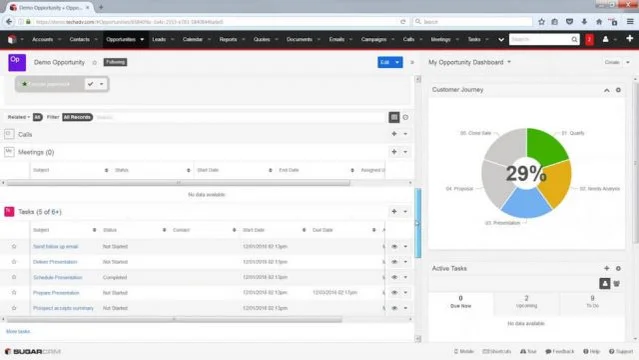
Task: Click the browser back arrow
Action: click(9, 22)
